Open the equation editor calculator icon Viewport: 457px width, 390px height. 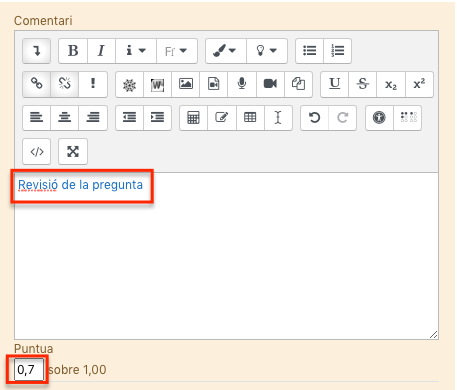(193, 118)
